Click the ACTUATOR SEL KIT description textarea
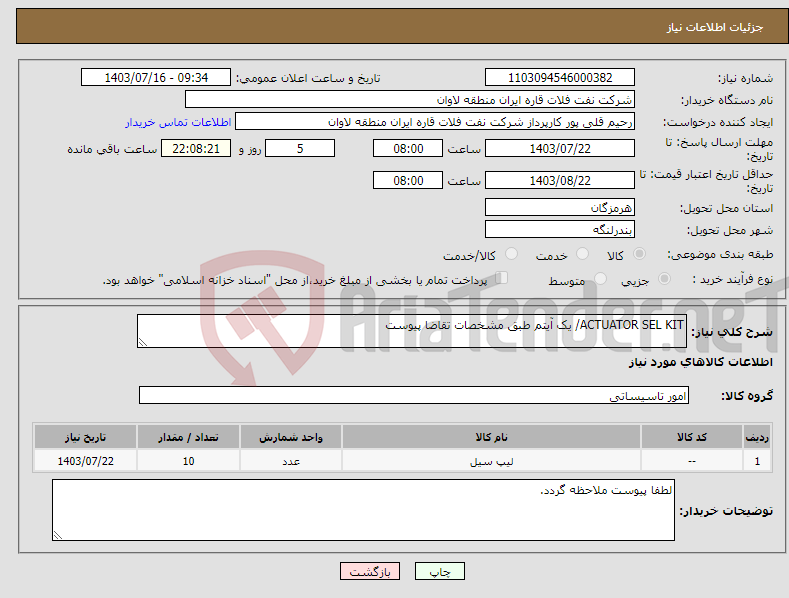The width and height of the screenshot is (789, 598). pyautogui.click(x=412, y=331)
